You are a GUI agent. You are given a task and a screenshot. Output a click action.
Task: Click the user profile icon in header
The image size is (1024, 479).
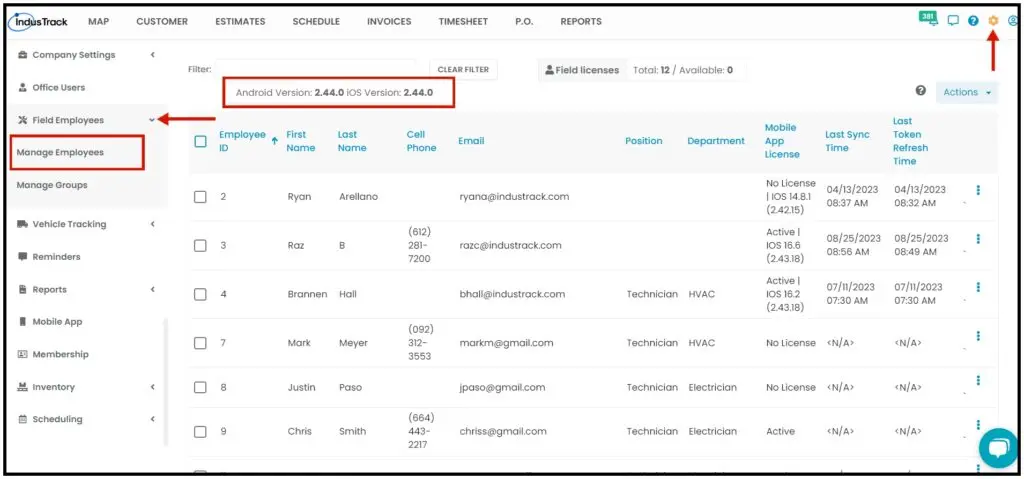[x=1014, y=21]
